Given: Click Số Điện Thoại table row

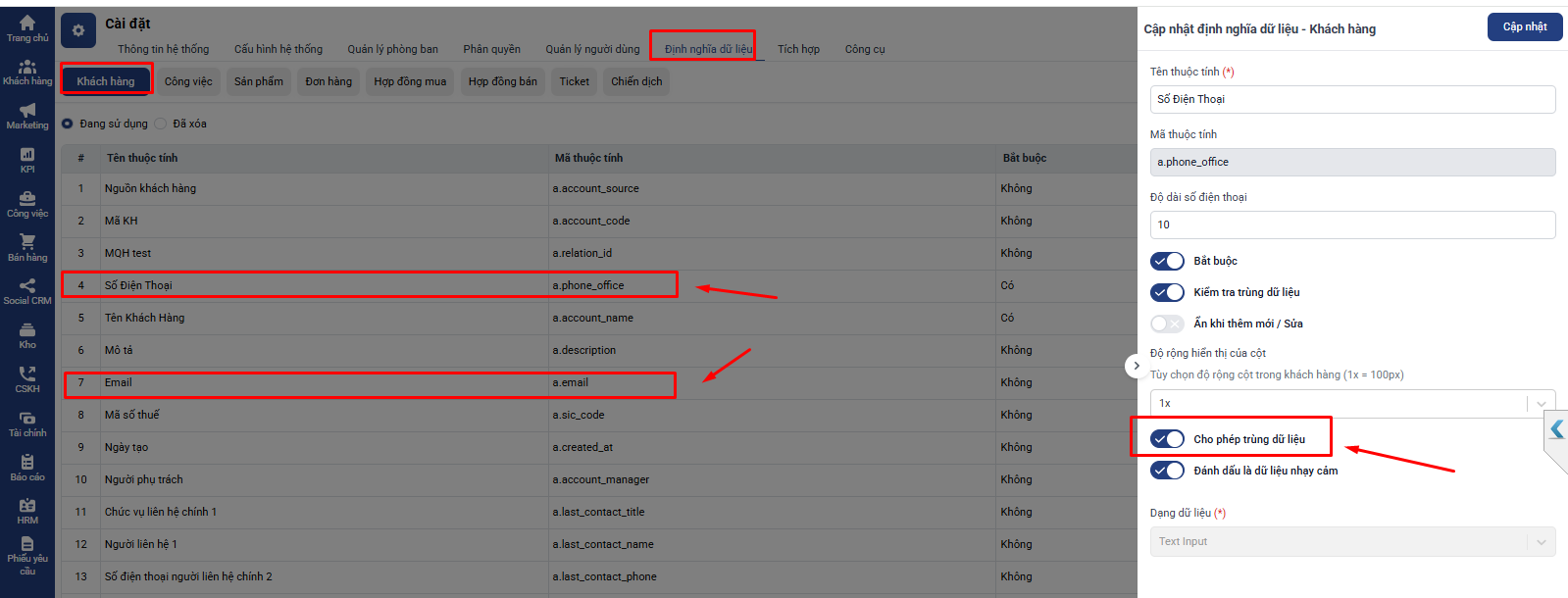Looking at the screenshot, I should point(599,285).
